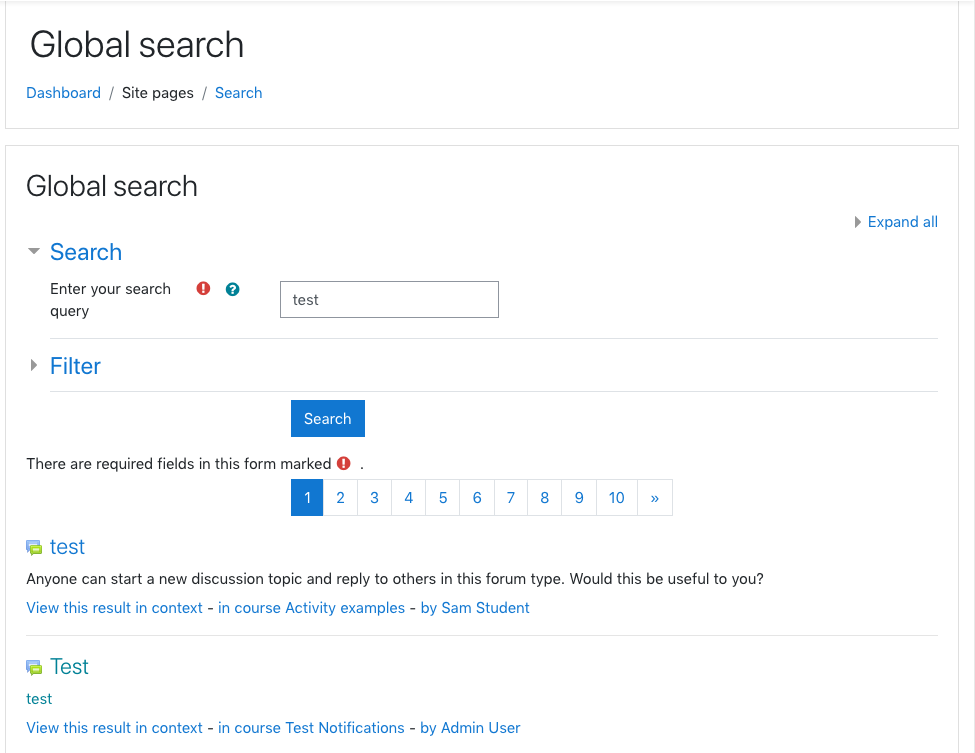Open the 'by Admin User' profile link
The width and height of the screenshot is (975, 753).
click(x=470, y=728)
